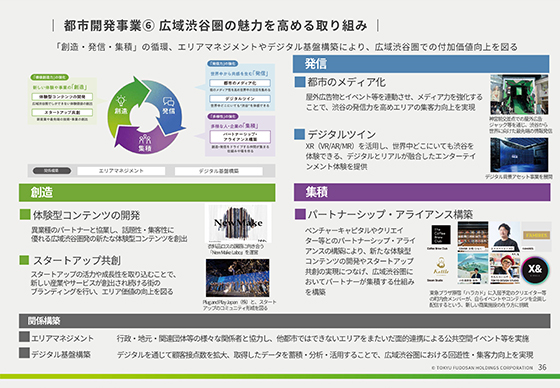Image resolution: width=560 pixels, height=388 pixels.
Task: Click the paragraph starting with ベンチャーキャピタルやクリエイター等
Action: coord(360,261)
